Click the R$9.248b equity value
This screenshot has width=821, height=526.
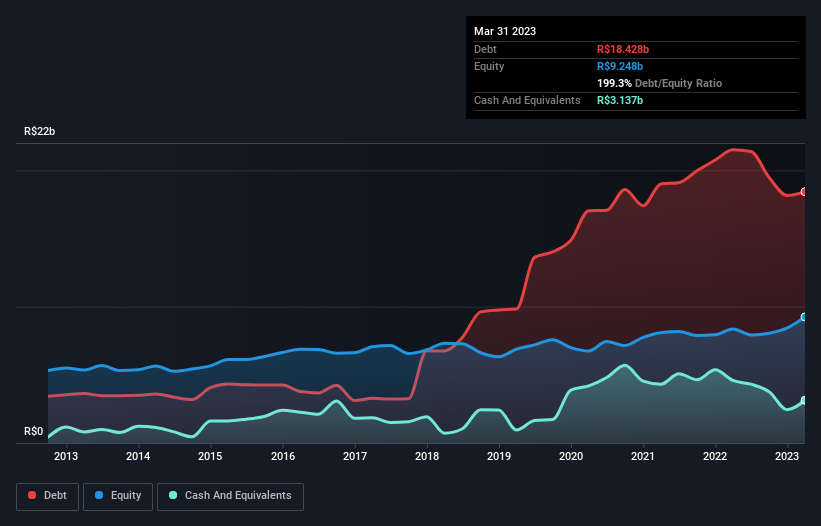(619, 66)
